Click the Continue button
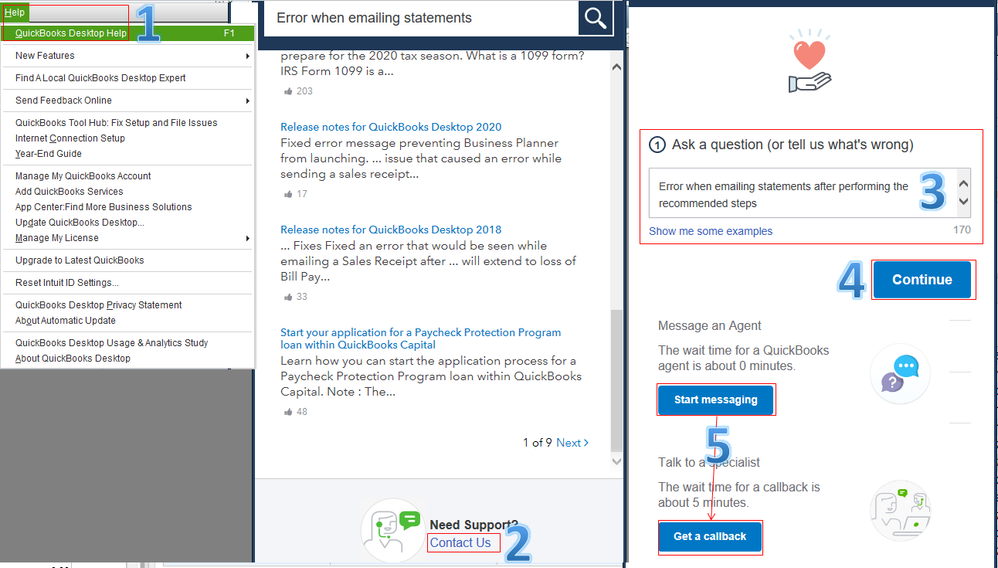 [922, 280]
